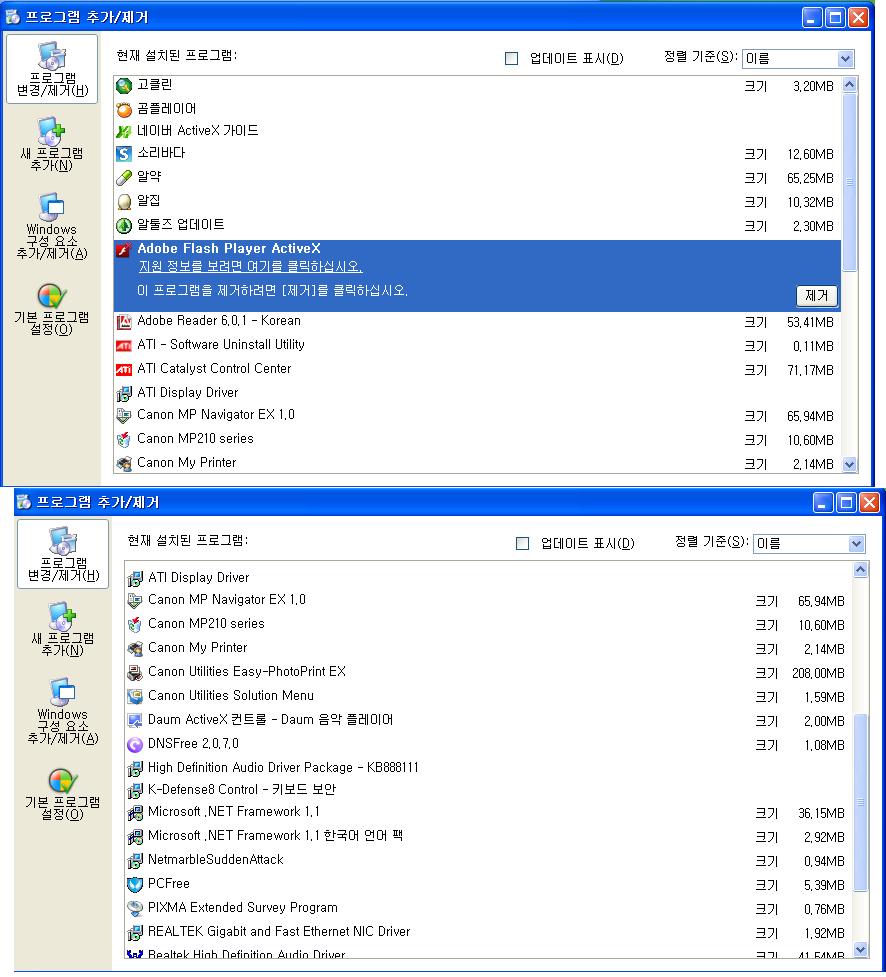
Task: Click the NetmarbleSuddenAttack icon
Action: tap(135, 860)
